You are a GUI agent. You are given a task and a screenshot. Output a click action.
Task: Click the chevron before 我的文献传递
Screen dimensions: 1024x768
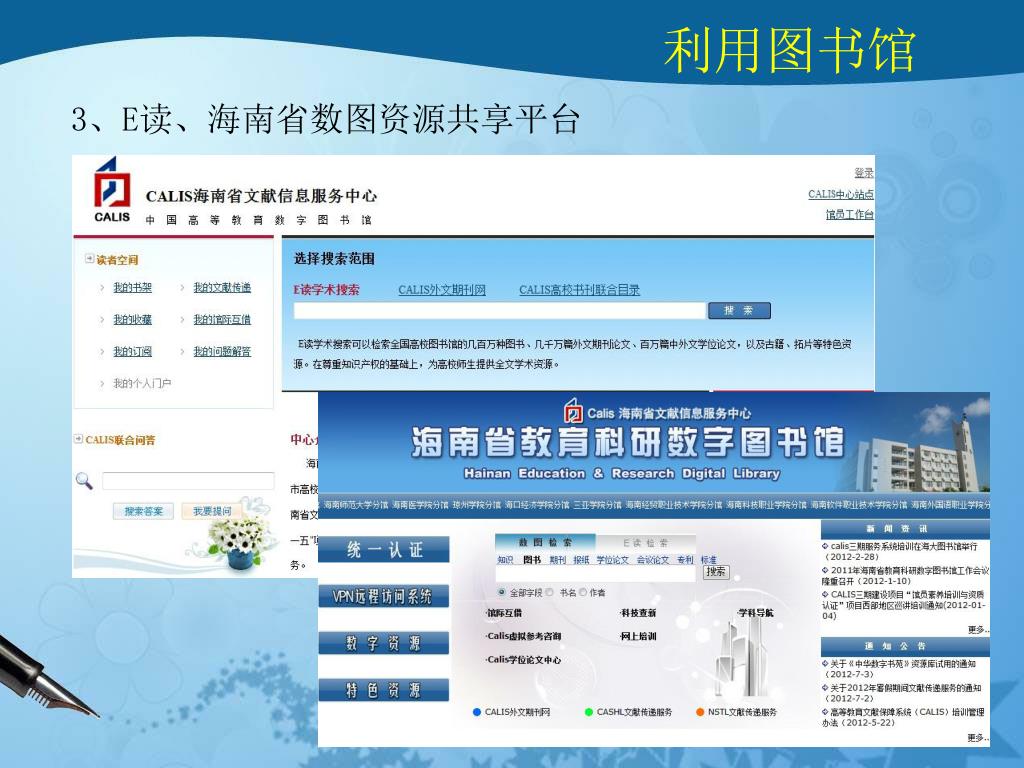[x=182, y=287]
